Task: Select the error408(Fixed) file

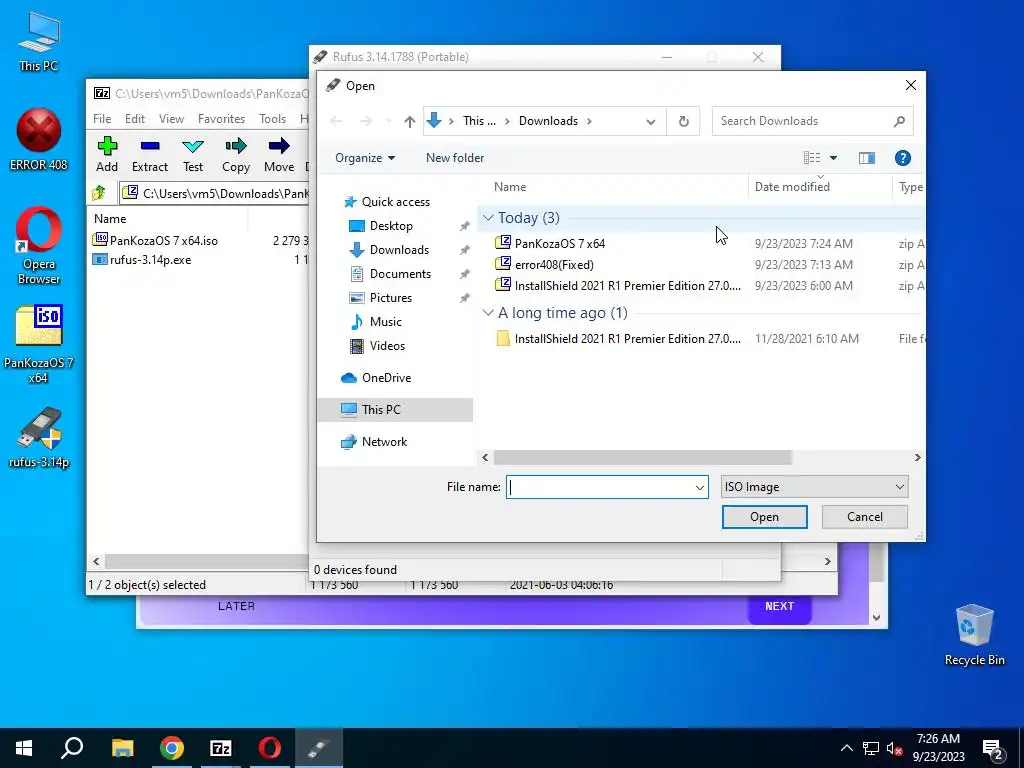Action: pyautogui.click(x=554, y=265)
